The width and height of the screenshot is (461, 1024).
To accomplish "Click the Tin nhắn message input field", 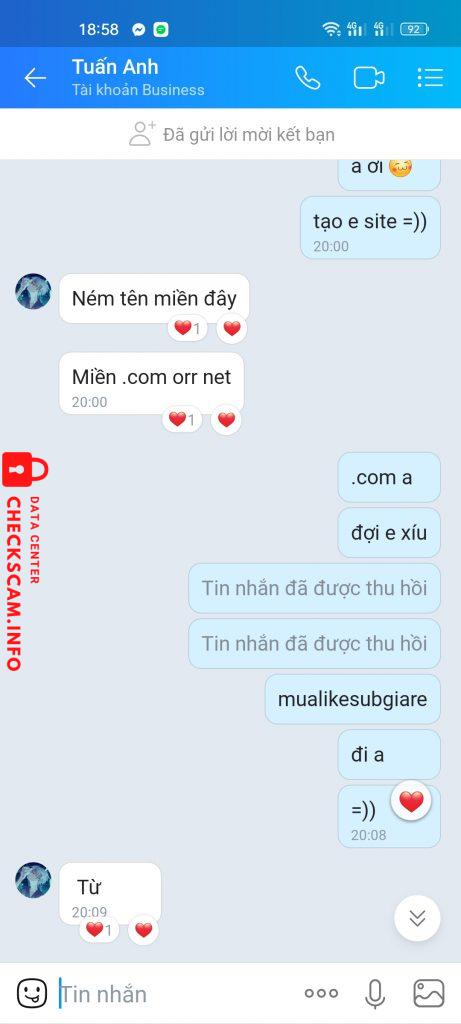I will [x=176, y=994].
